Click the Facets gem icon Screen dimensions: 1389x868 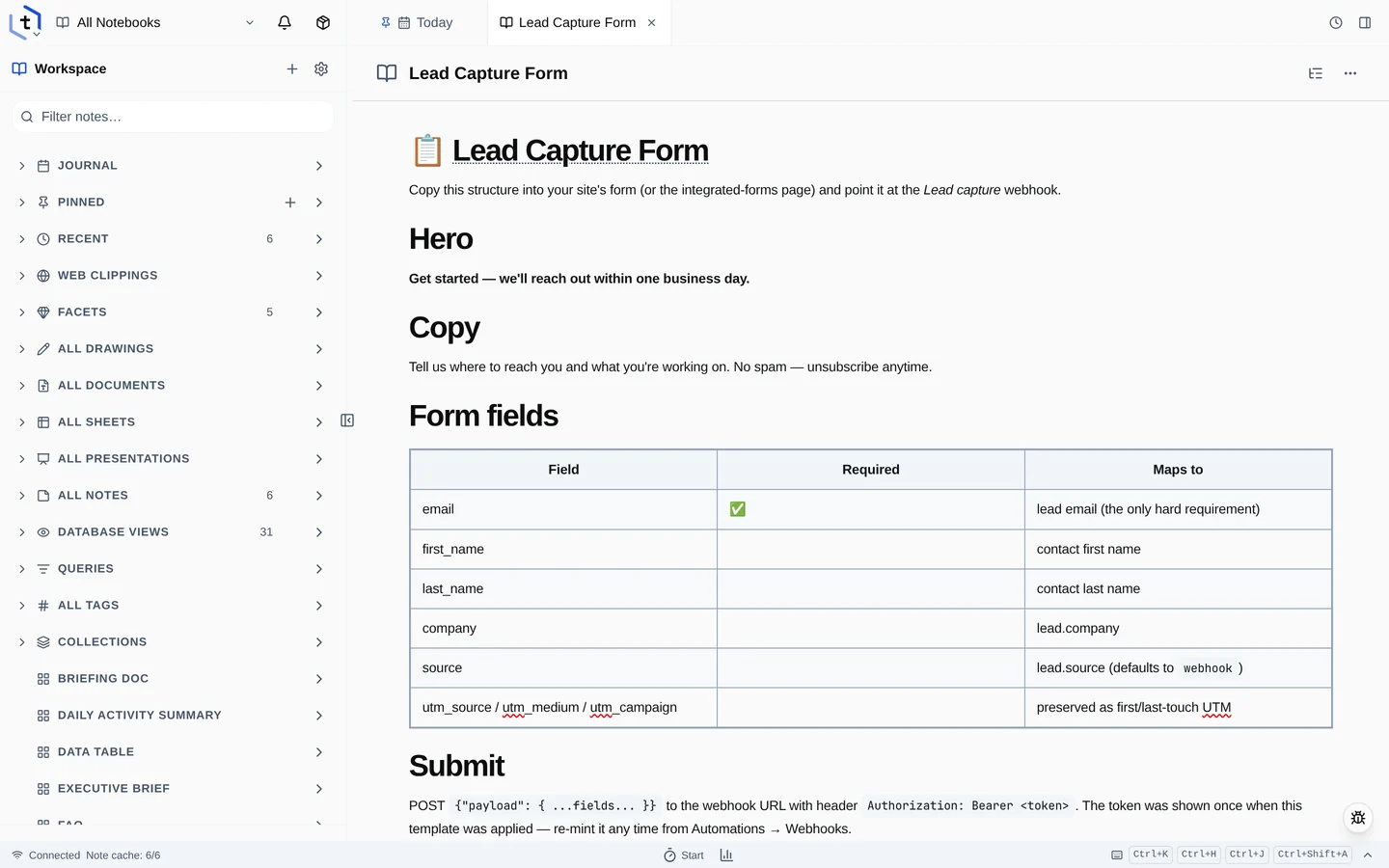click(x=43, y=312)
